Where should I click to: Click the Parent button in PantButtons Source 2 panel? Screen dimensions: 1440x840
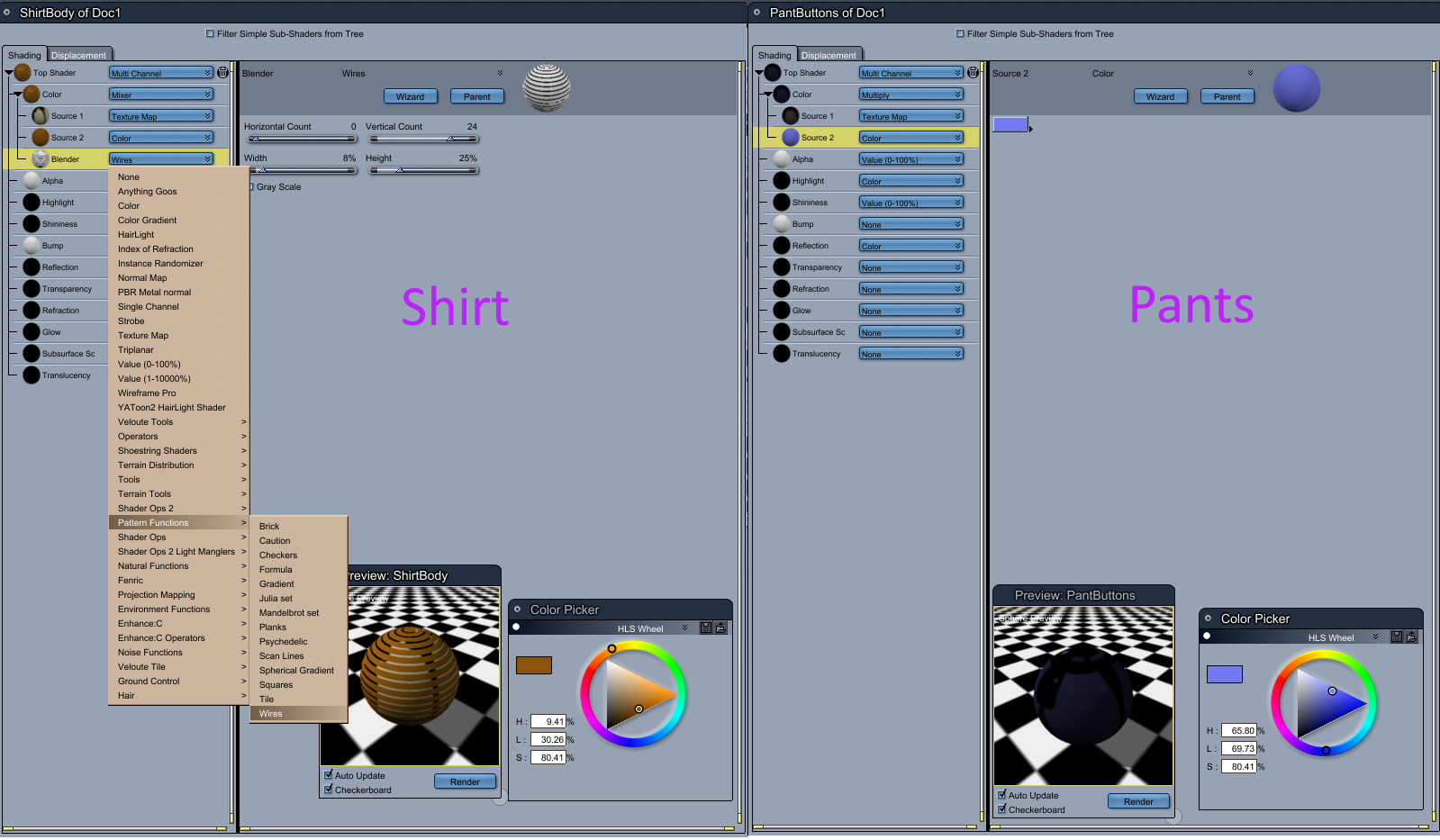coord(1227,96)
